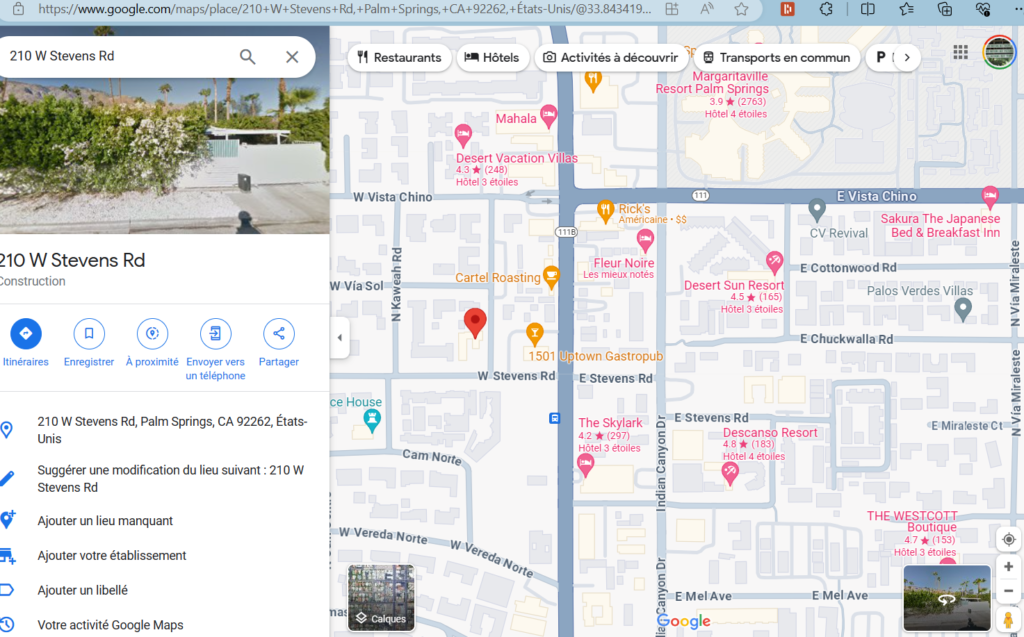Send to phone with Envoyer vers un téléphone
This screenshot has width=1024, height=637.
(x=216, y=334)
